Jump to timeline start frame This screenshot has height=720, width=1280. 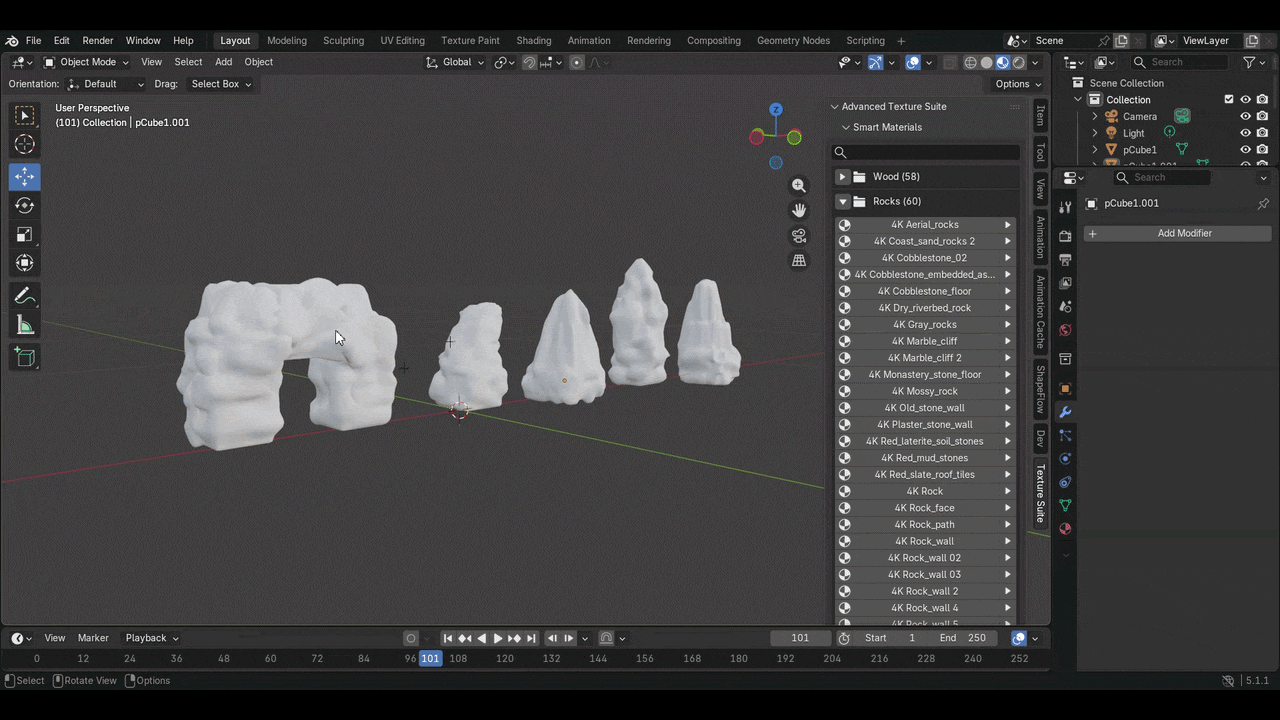coord(448,638)
